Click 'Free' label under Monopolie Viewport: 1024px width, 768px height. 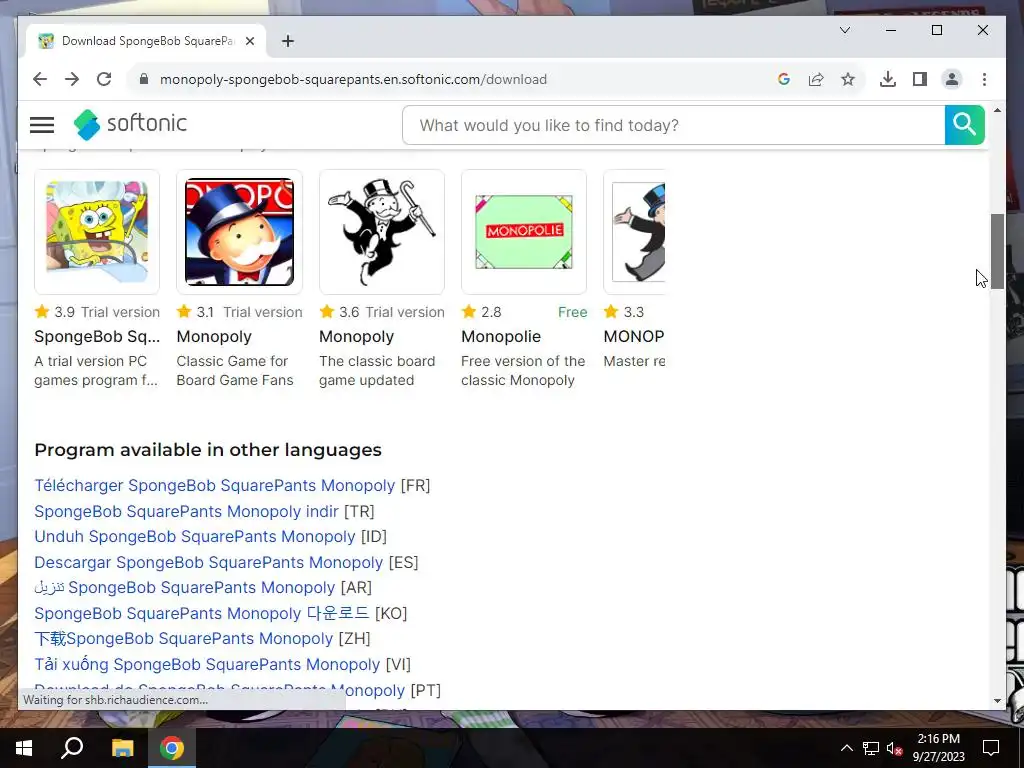tap(573, 312)
